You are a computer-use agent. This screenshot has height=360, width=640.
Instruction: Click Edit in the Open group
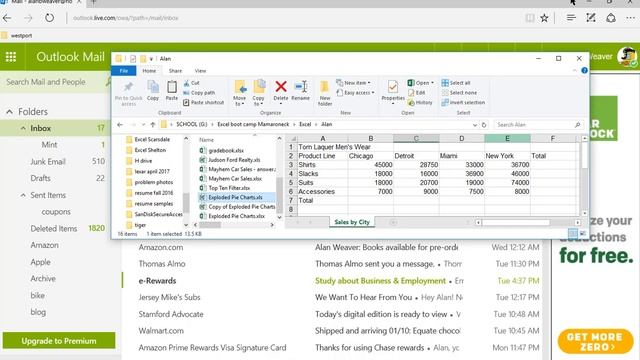coord(417,93)
